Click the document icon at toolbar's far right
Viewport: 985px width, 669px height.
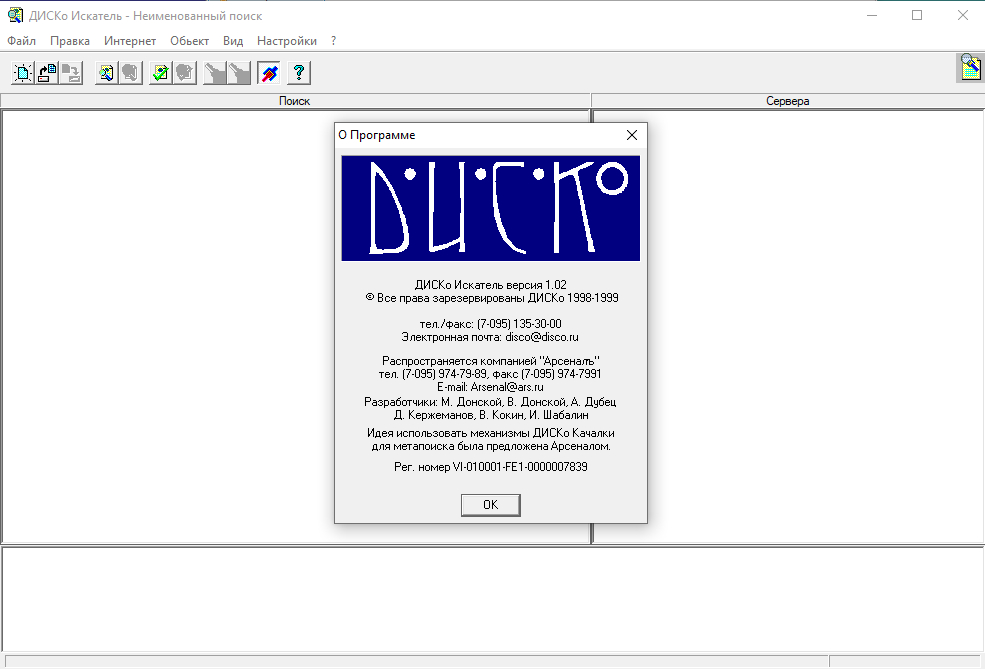tap(971, 67)
